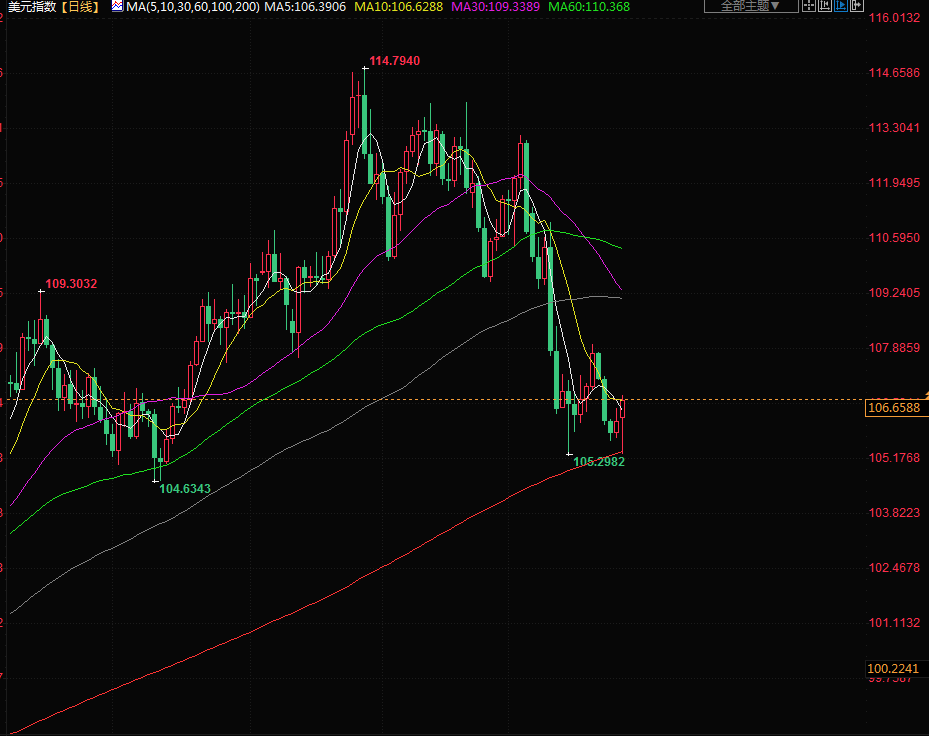Screen dimensions: 929x736
Task: Toggle the highlighted blue playback icon
Action: pyautogui.click(x=840, y=6)
